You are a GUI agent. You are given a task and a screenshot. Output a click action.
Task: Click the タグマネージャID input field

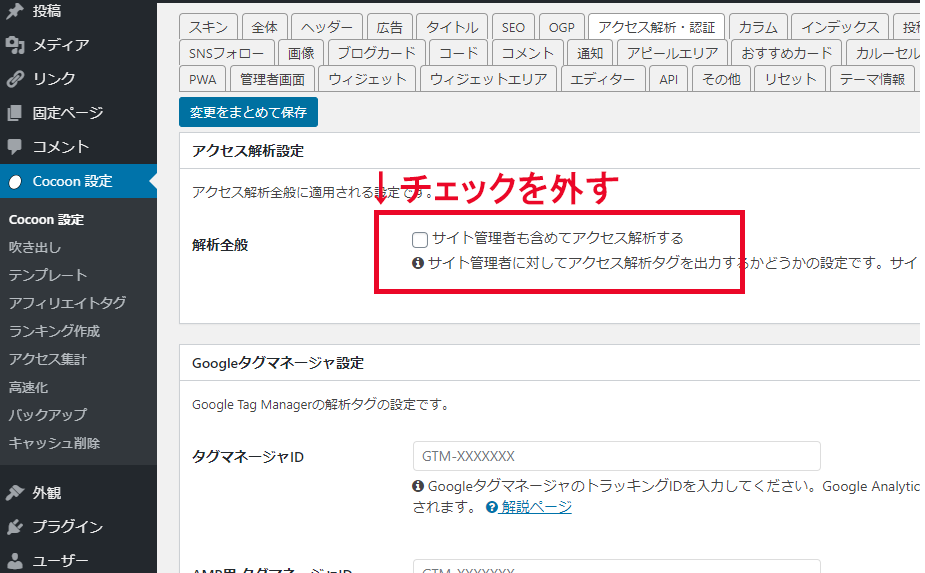616,456
